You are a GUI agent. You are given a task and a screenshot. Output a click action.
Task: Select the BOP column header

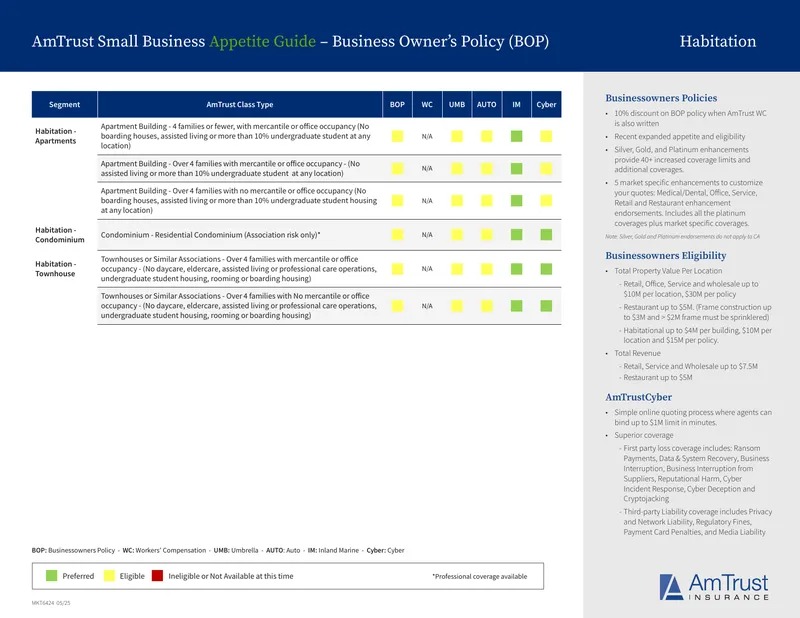coord(397,105)
